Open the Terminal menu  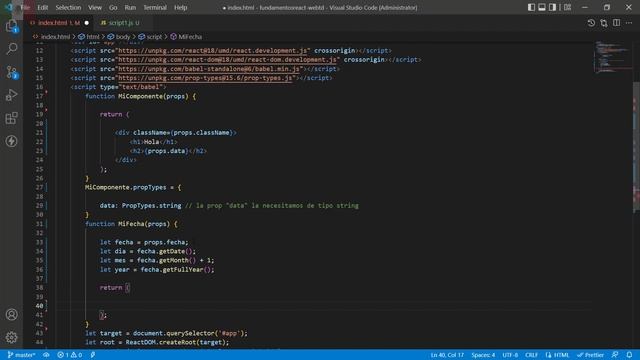(x=155, y=7)
